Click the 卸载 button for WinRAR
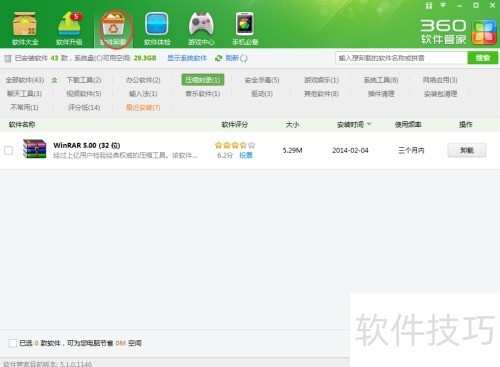The width and height of the screenshot is (500, 367). pyautogui.click(x=467, y=150)
